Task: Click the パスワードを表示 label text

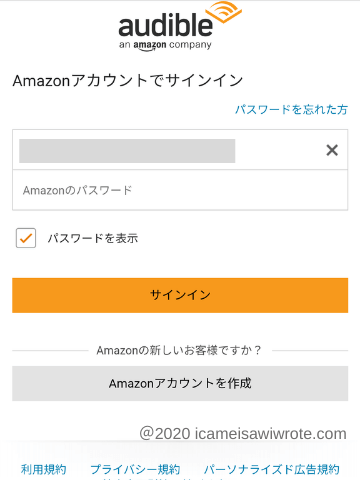Action: [92, 238]
